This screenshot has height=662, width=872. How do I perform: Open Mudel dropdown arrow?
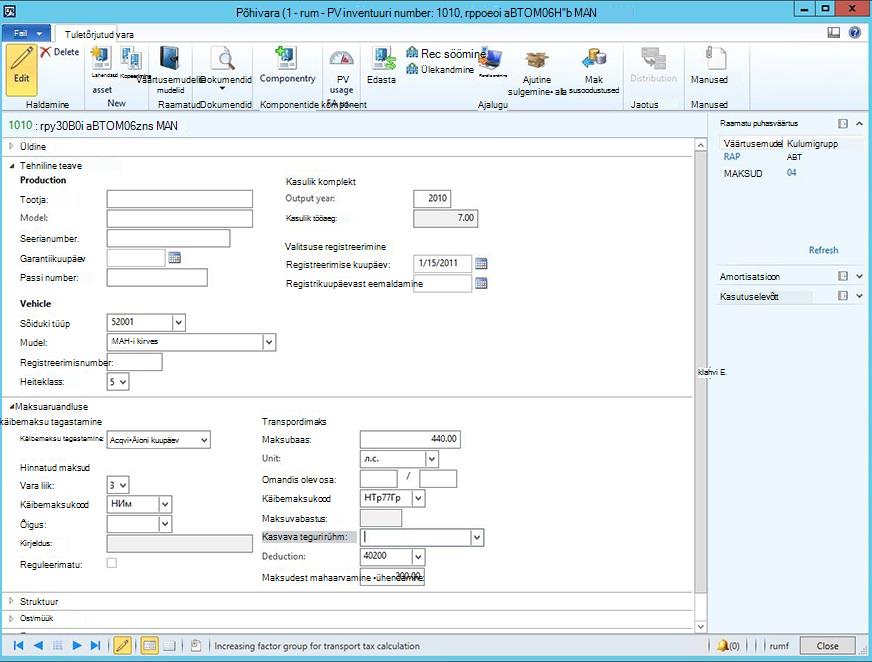coord(269,342)
